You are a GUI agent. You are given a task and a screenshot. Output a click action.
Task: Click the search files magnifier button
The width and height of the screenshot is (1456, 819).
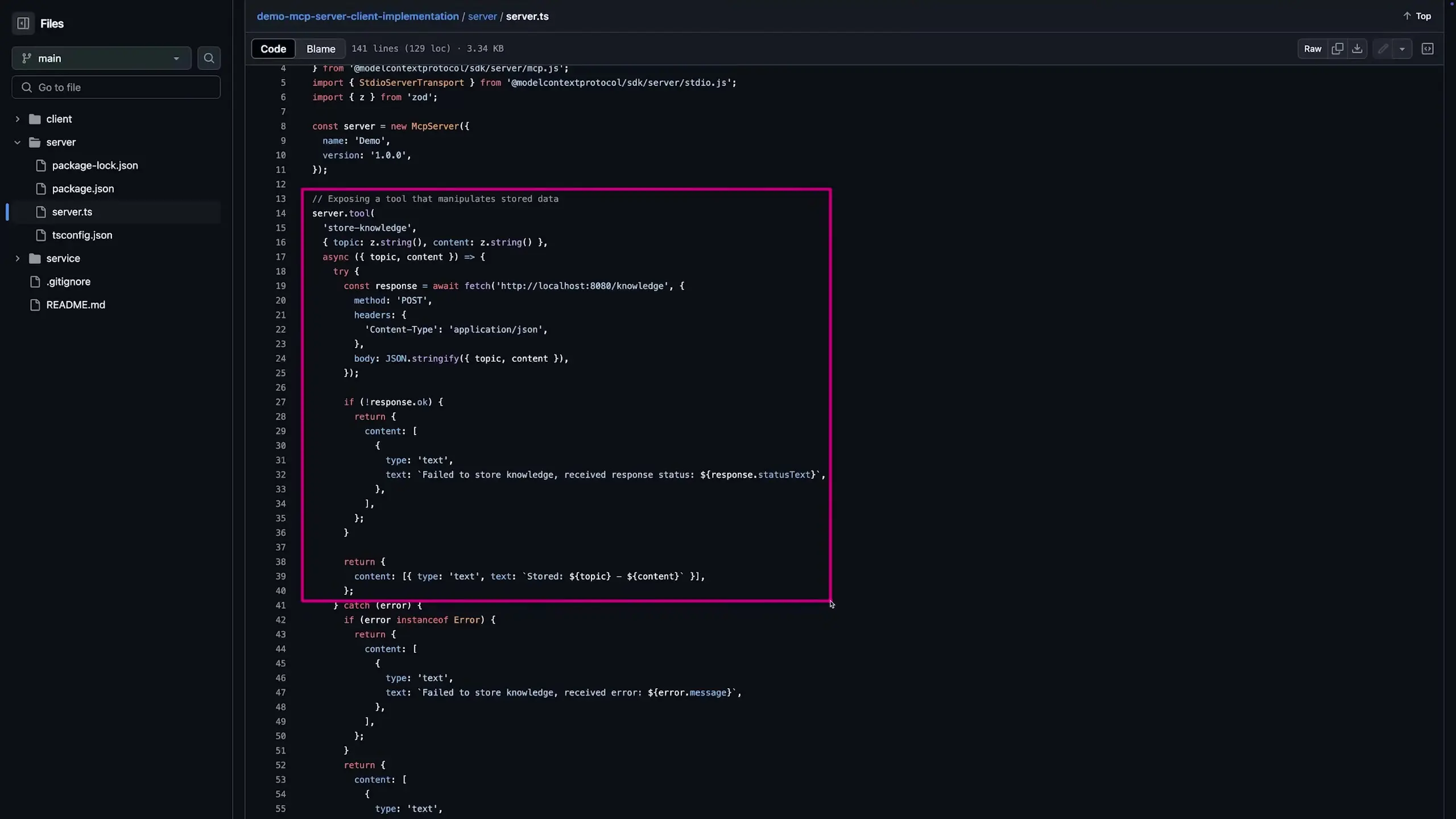tap(209, 58)
